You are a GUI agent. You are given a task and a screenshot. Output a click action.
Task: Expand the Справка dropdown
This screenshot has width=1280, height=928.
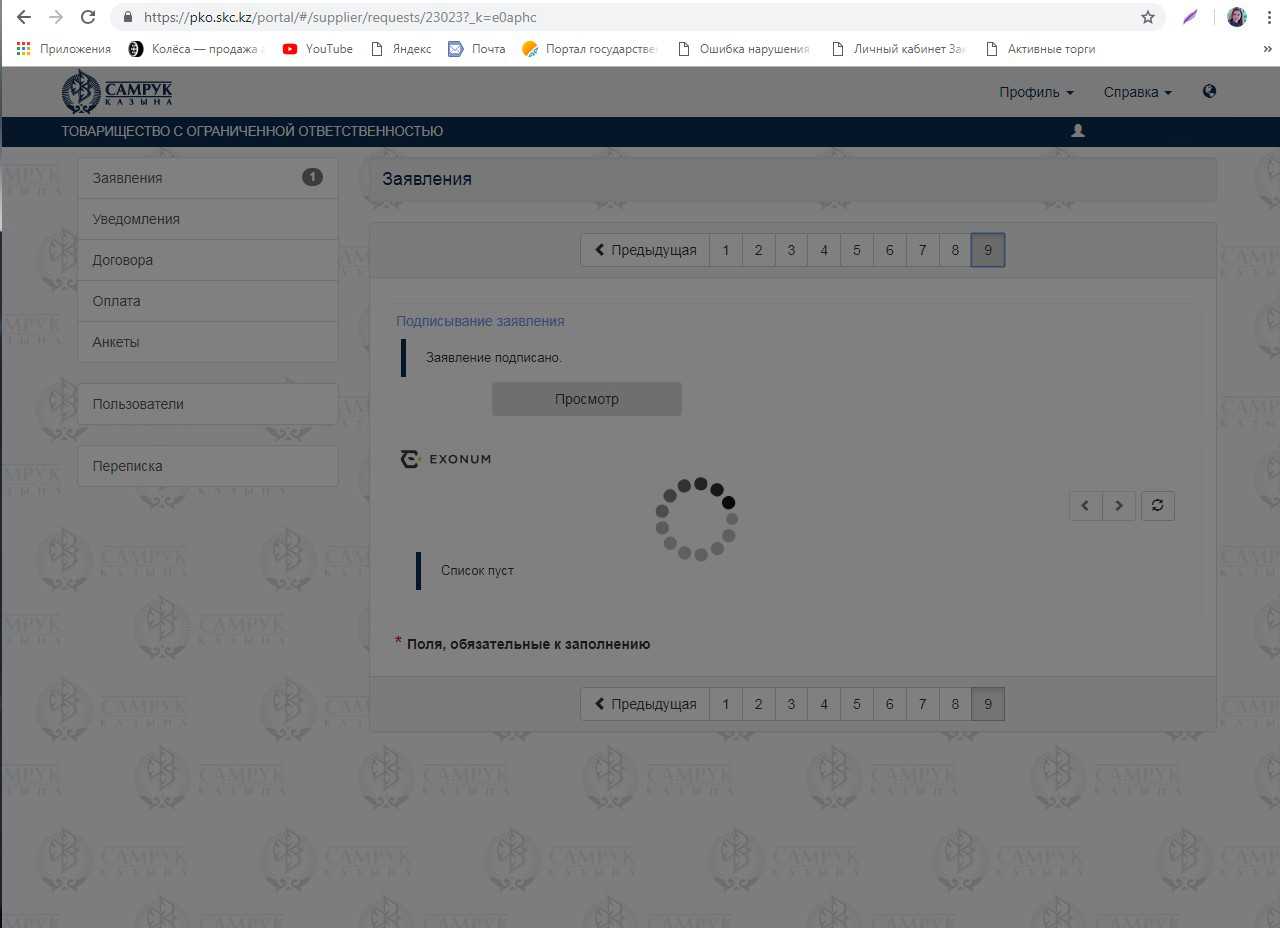pyautogui.click(x=1137, y=92)
